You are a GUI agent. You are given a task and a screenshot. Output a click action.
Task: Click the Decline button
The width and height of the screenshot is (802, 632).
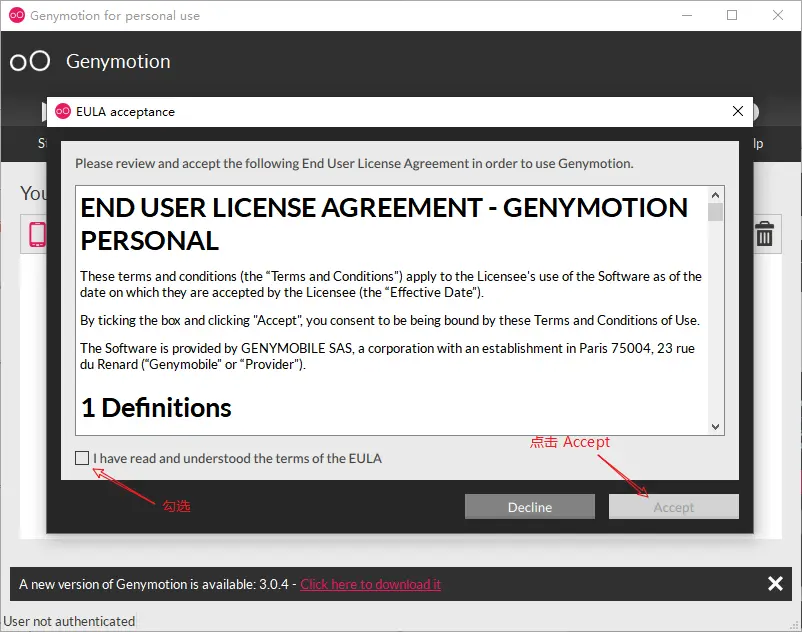coord(529,507)
